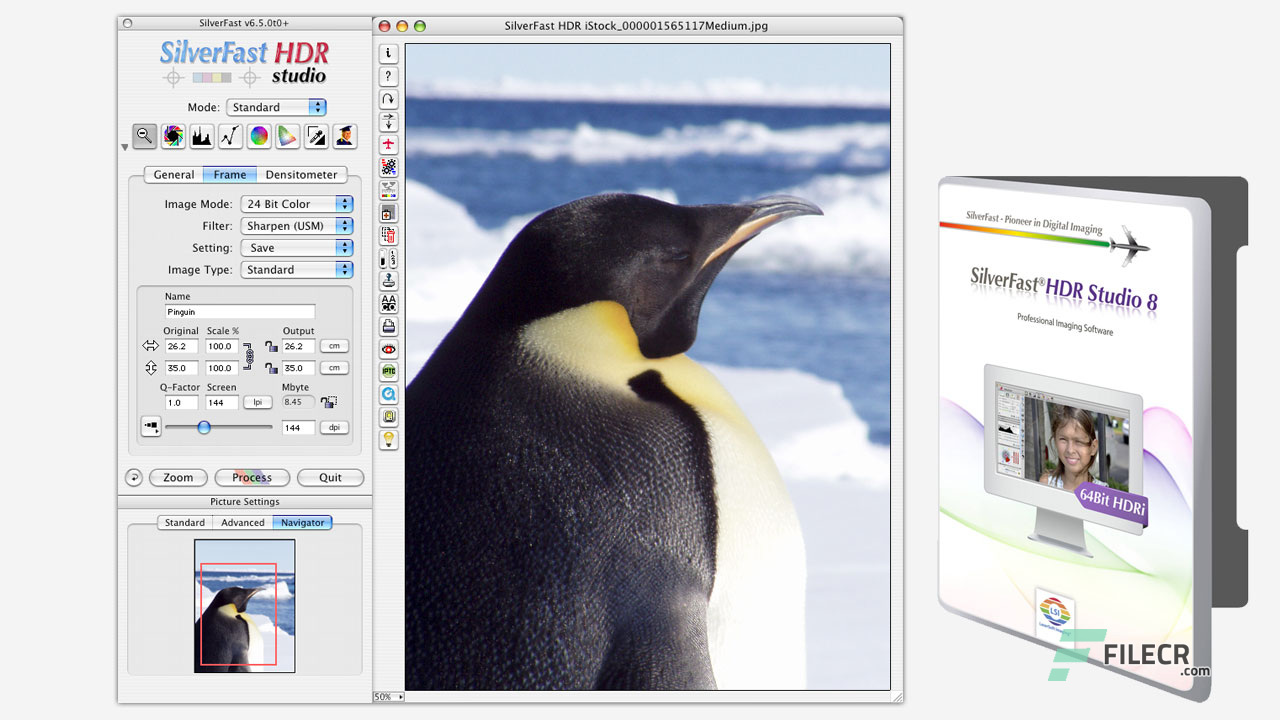Click the cm unit button for output height

pos(334,368)
